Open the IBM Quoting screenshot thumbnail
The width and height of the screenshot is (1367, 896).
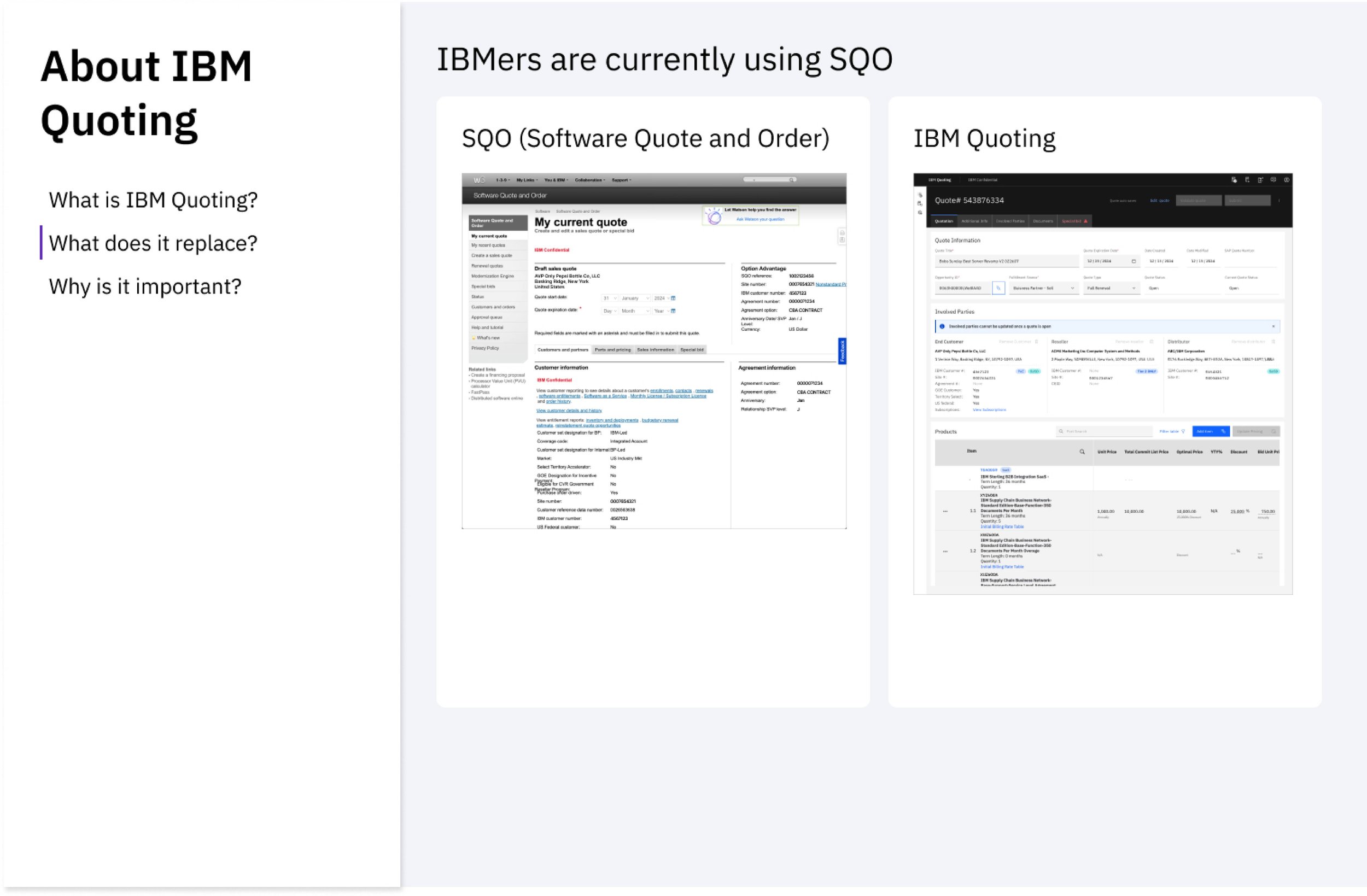1103,384
